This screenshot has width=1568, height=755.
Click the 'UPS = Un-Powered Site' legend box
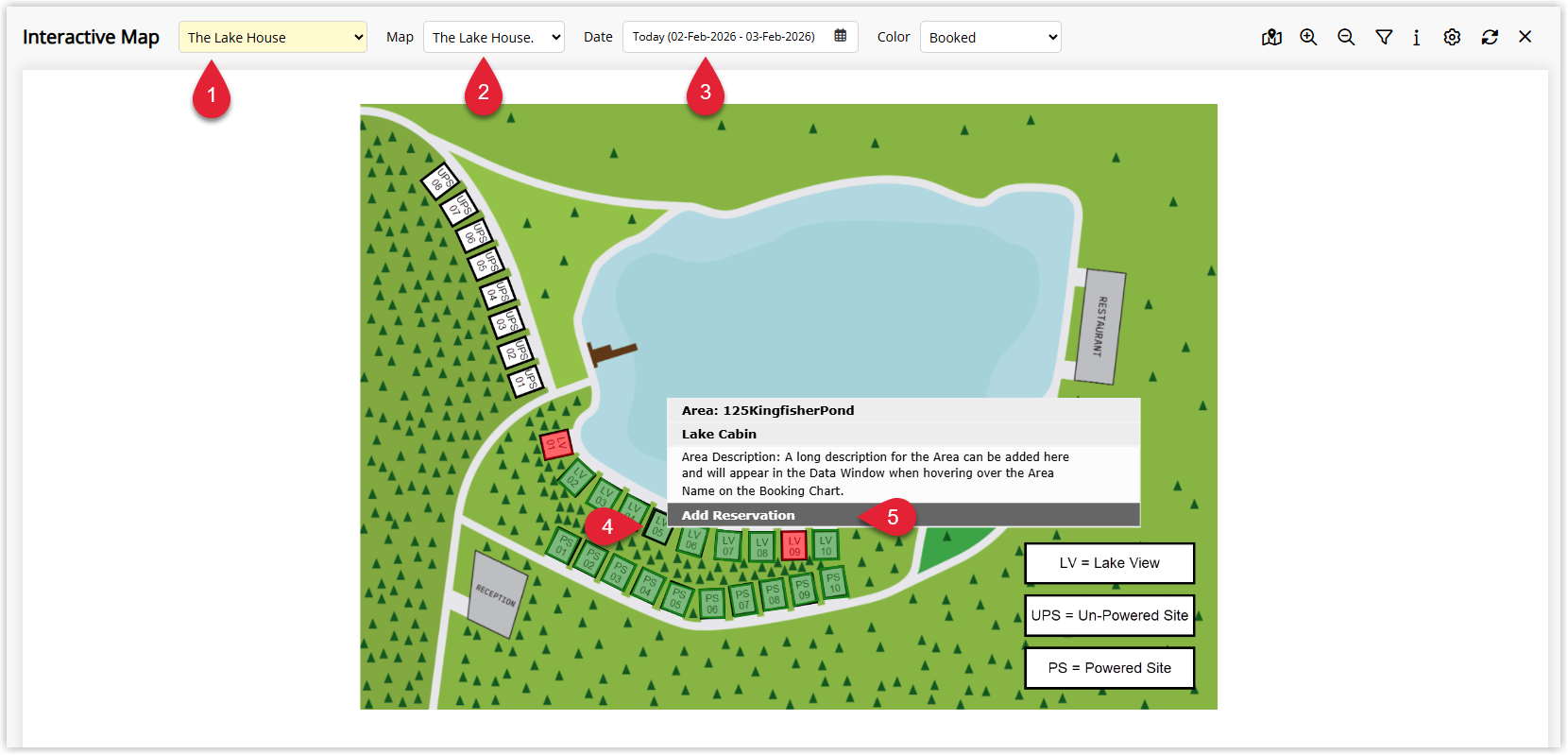point(1109,615)
